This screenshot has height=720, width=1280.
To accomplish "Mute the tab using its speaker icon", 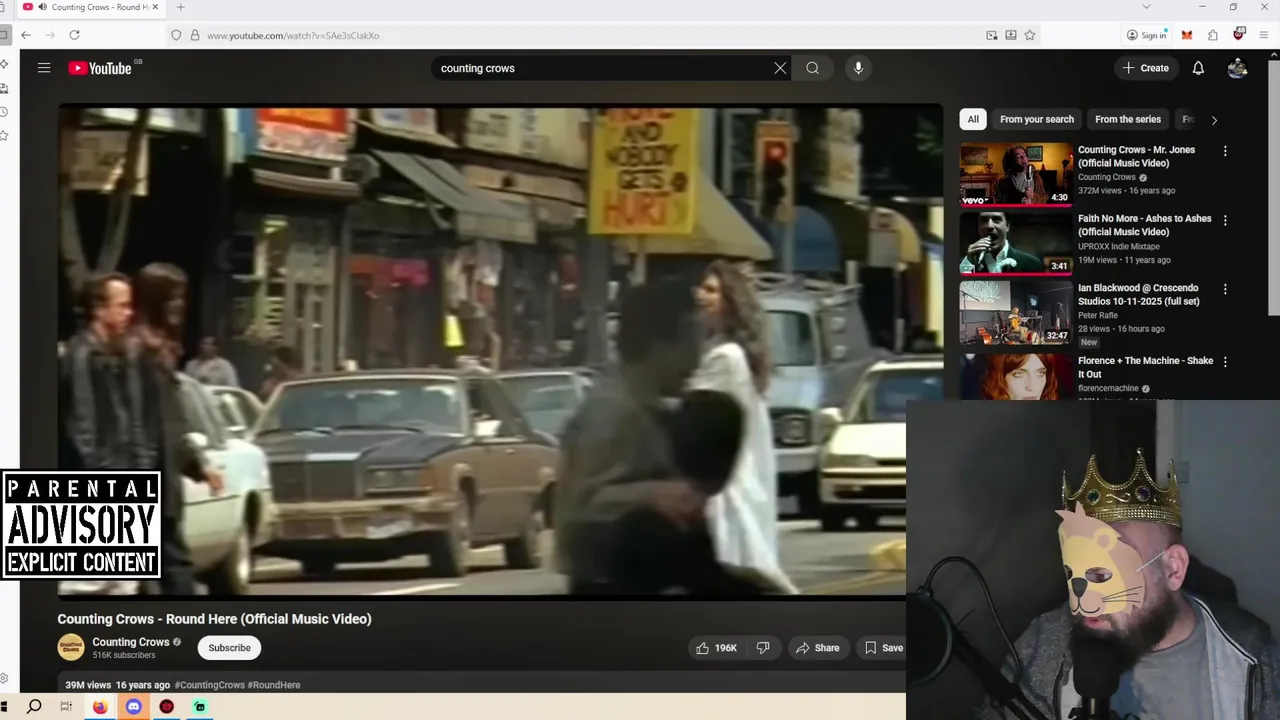I will click(41, 7).
